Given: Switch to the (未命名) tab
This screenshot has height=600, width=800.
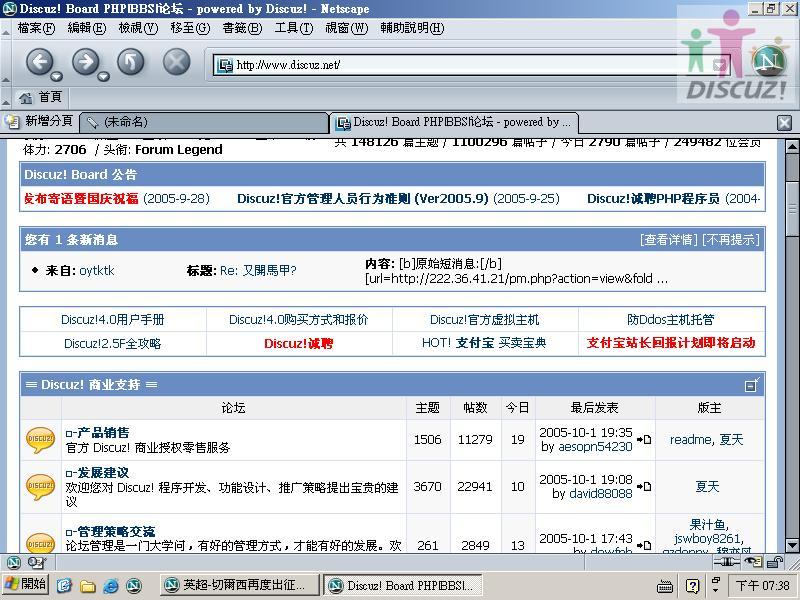Looking at the screenshot, I should click(204, 122).
